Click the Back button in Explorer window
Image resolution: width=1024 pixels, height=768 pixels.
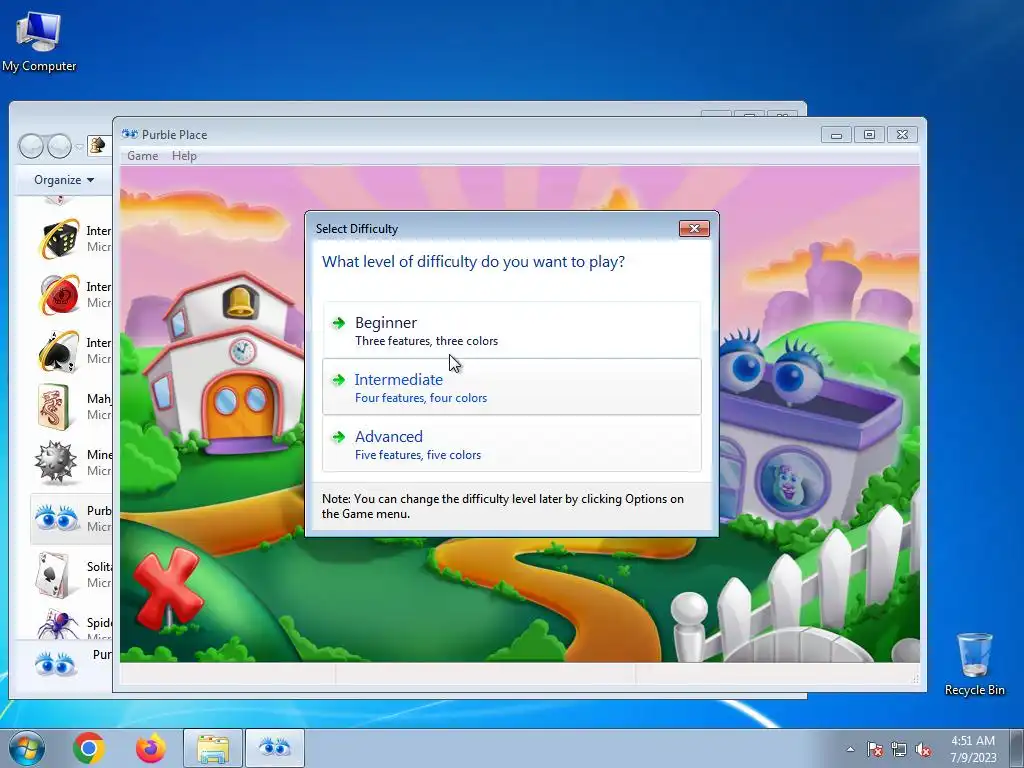(x=31, y=146)
